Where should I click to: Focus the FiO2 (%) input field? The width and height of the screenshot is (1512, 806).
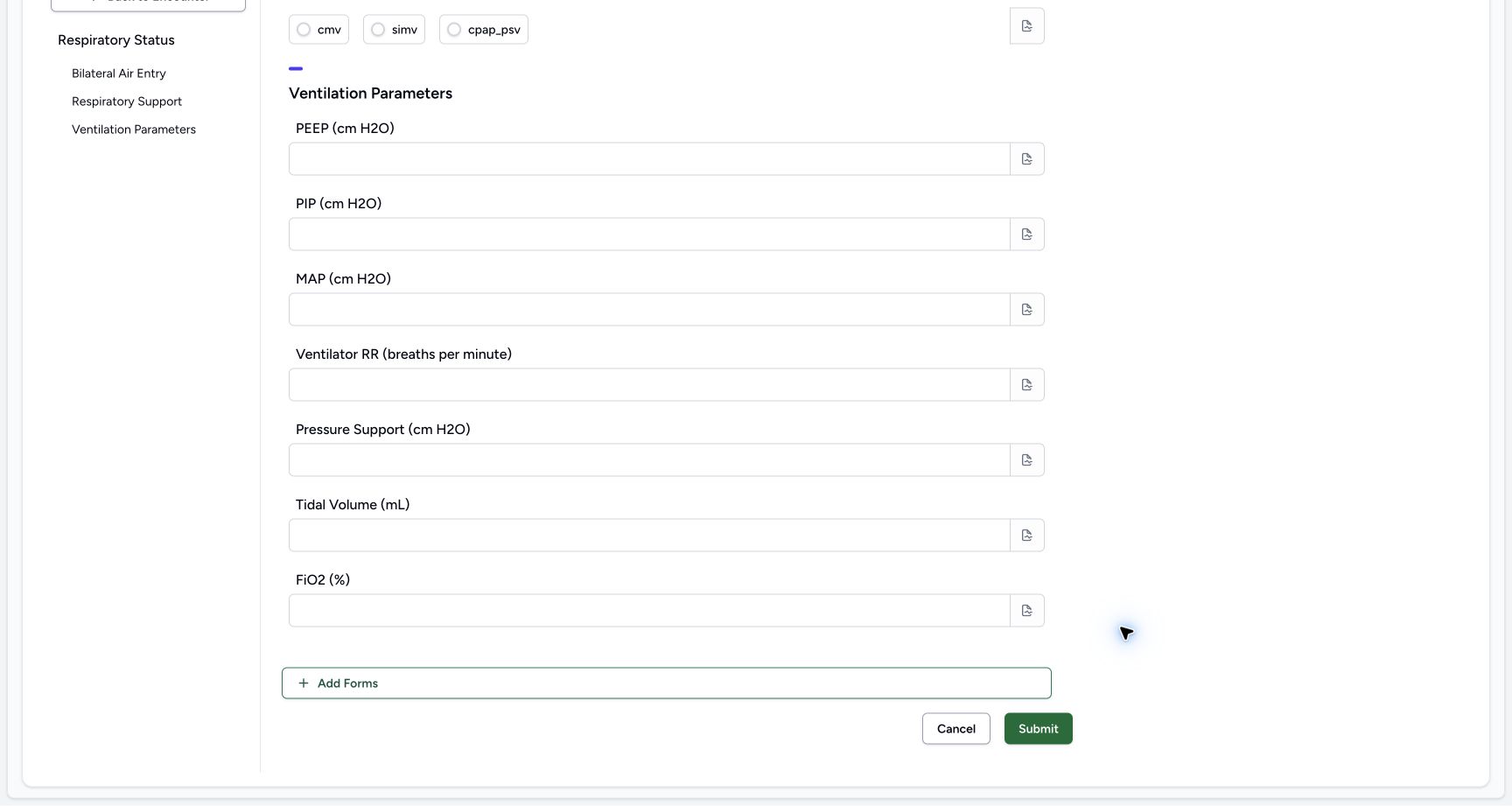pos(649,611)
